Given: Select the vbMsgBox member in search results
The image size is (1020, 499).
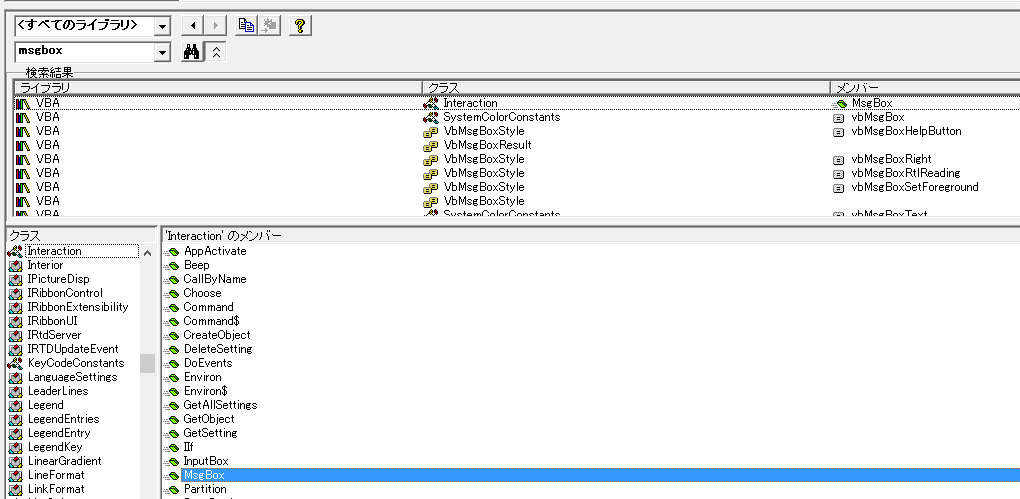Looking at the screenshot, I should [878, 117].
